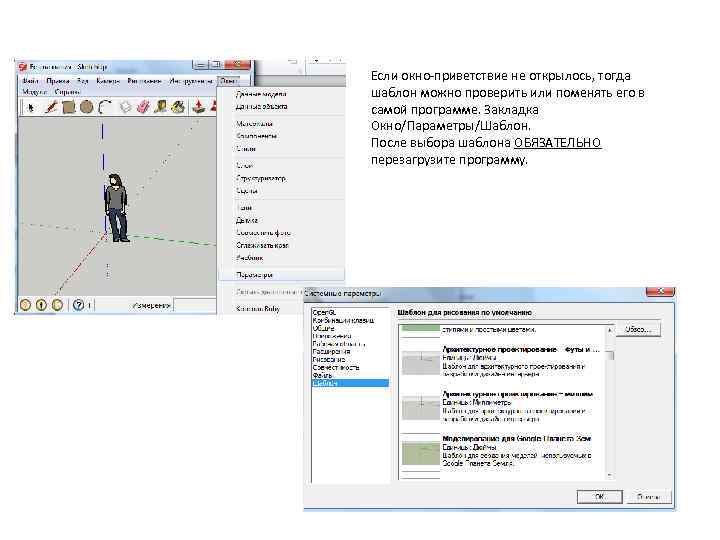The image size is (720, 540).
Task: Activate the Arc tool
Action: pos(106,107)
